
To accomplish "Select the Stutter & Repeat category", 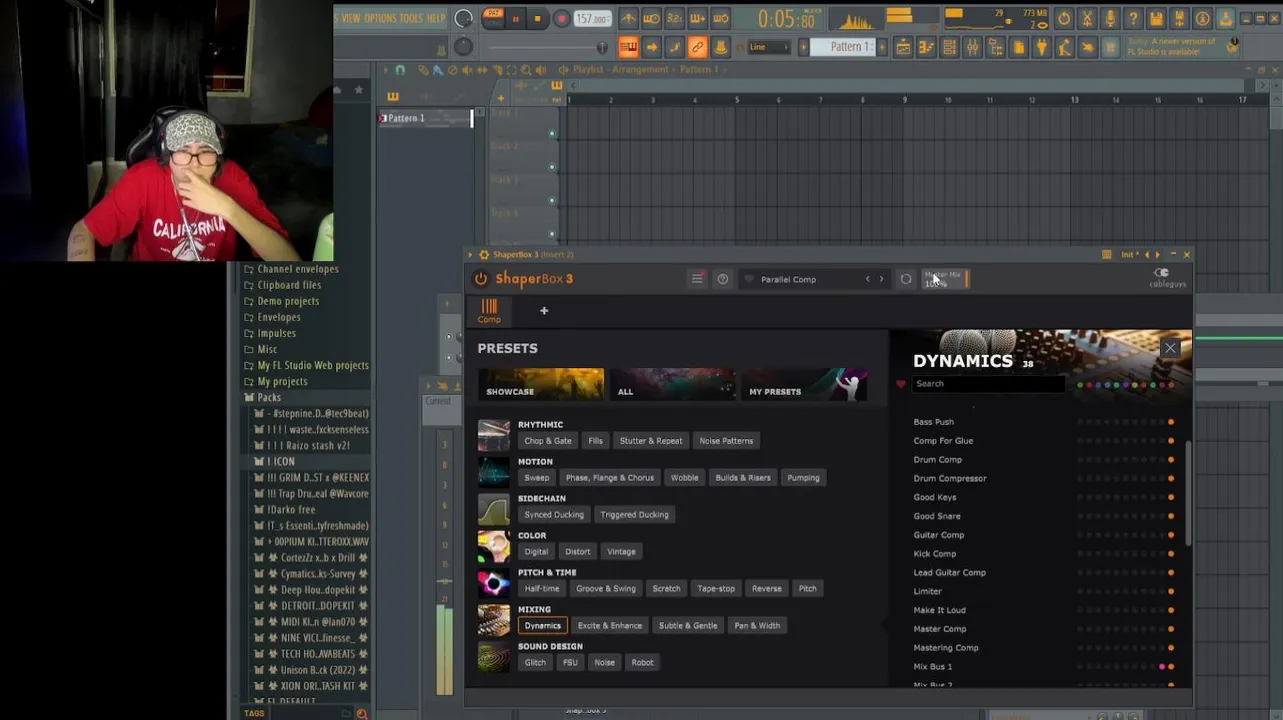I will click(x=651, y=441).
